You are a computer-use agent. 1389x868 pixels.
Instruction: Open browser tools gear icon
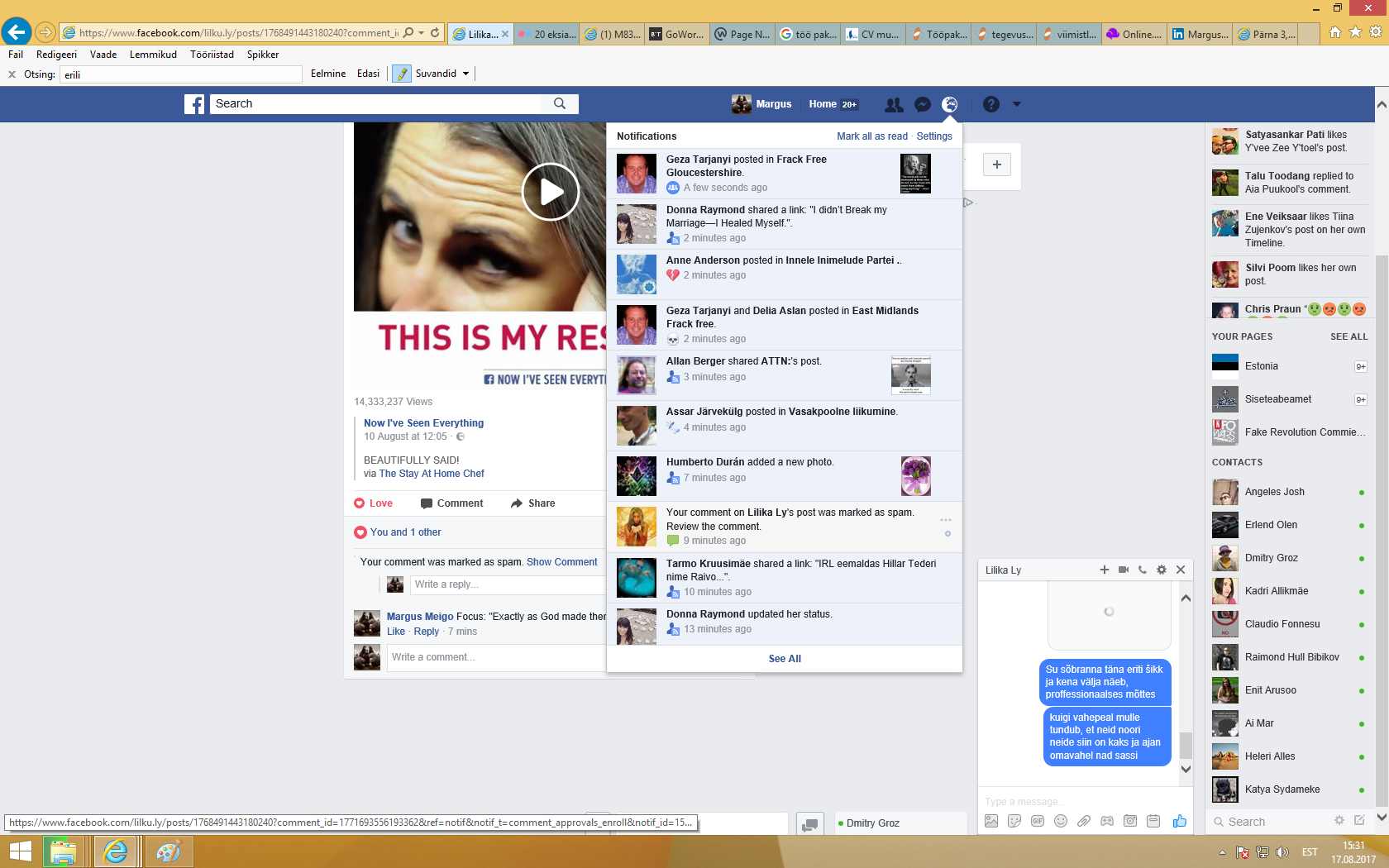(1376, 32)
